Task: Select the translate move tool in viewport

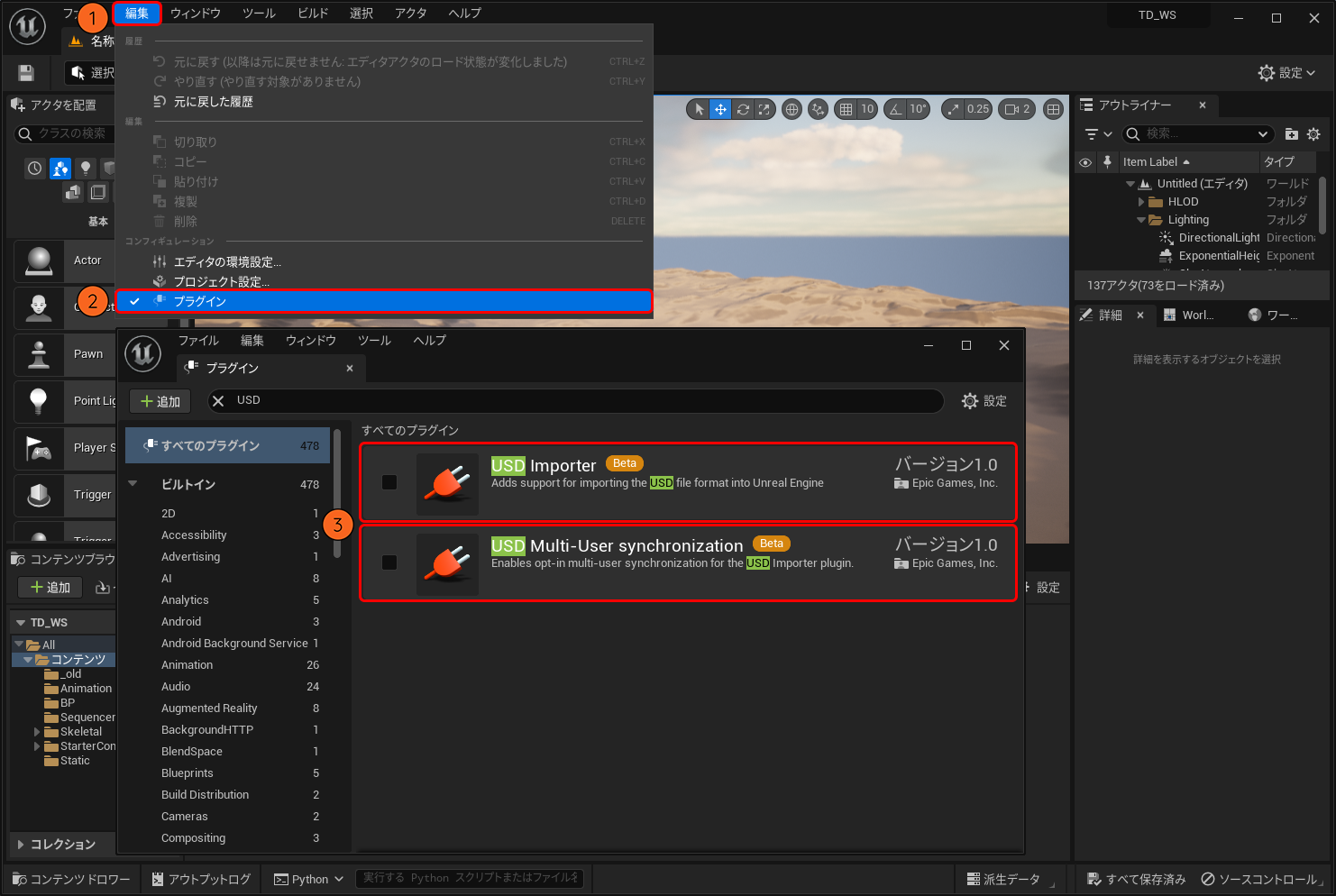Action: [x=720, y=109]
